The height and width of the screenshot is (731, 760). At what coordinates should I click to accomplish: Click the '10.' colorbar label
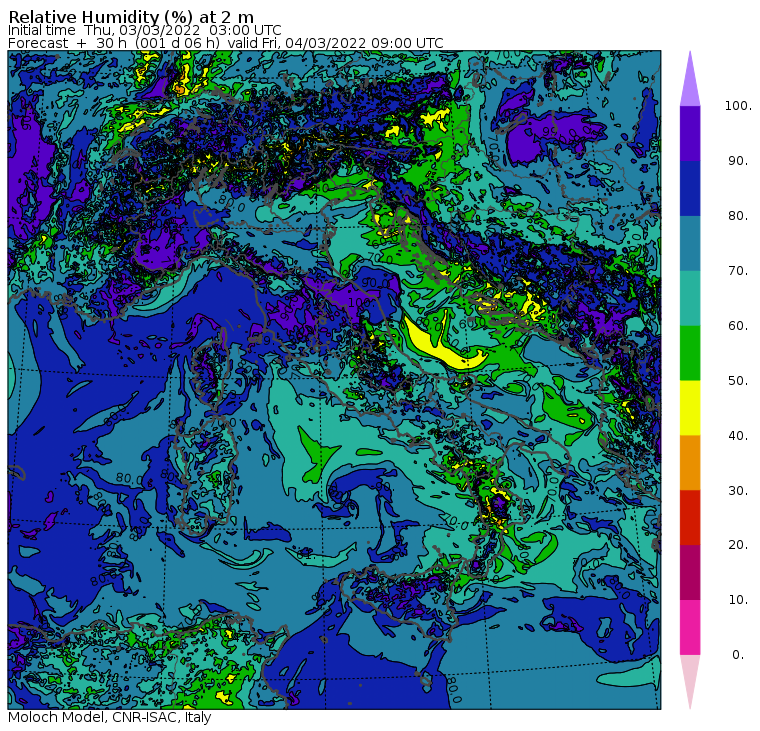738,600
